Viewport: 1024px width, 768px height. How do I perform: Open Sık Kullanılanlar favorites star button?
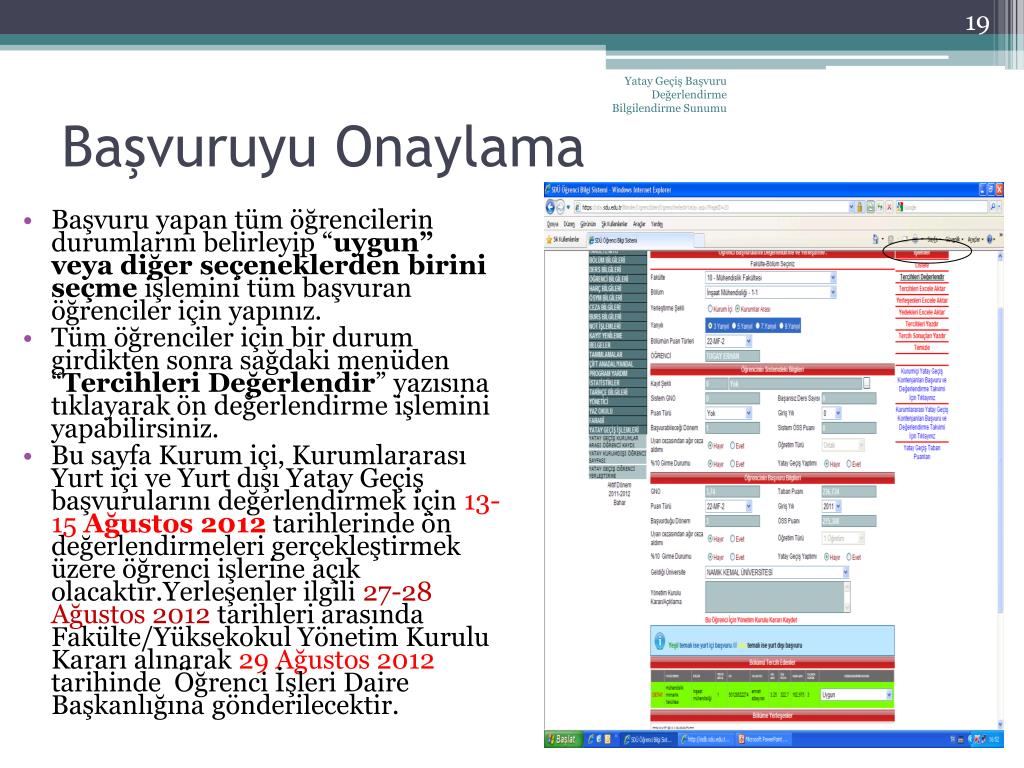562,240
